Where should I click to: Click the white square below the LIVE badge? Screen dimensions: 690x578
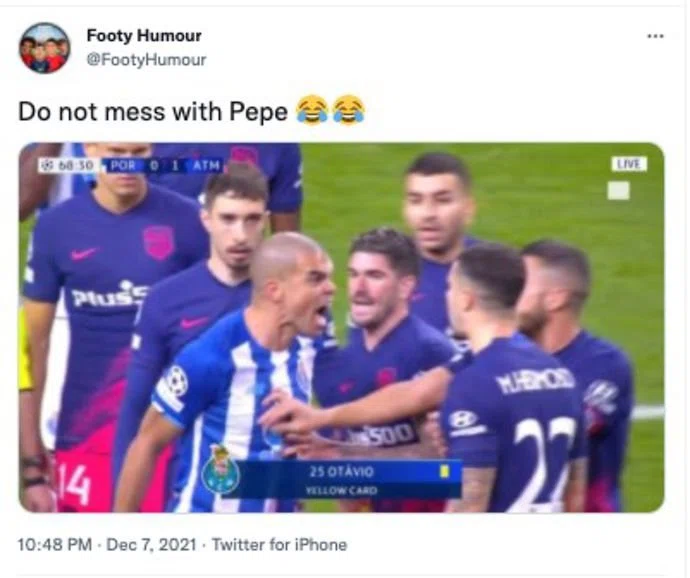[619, 190]
